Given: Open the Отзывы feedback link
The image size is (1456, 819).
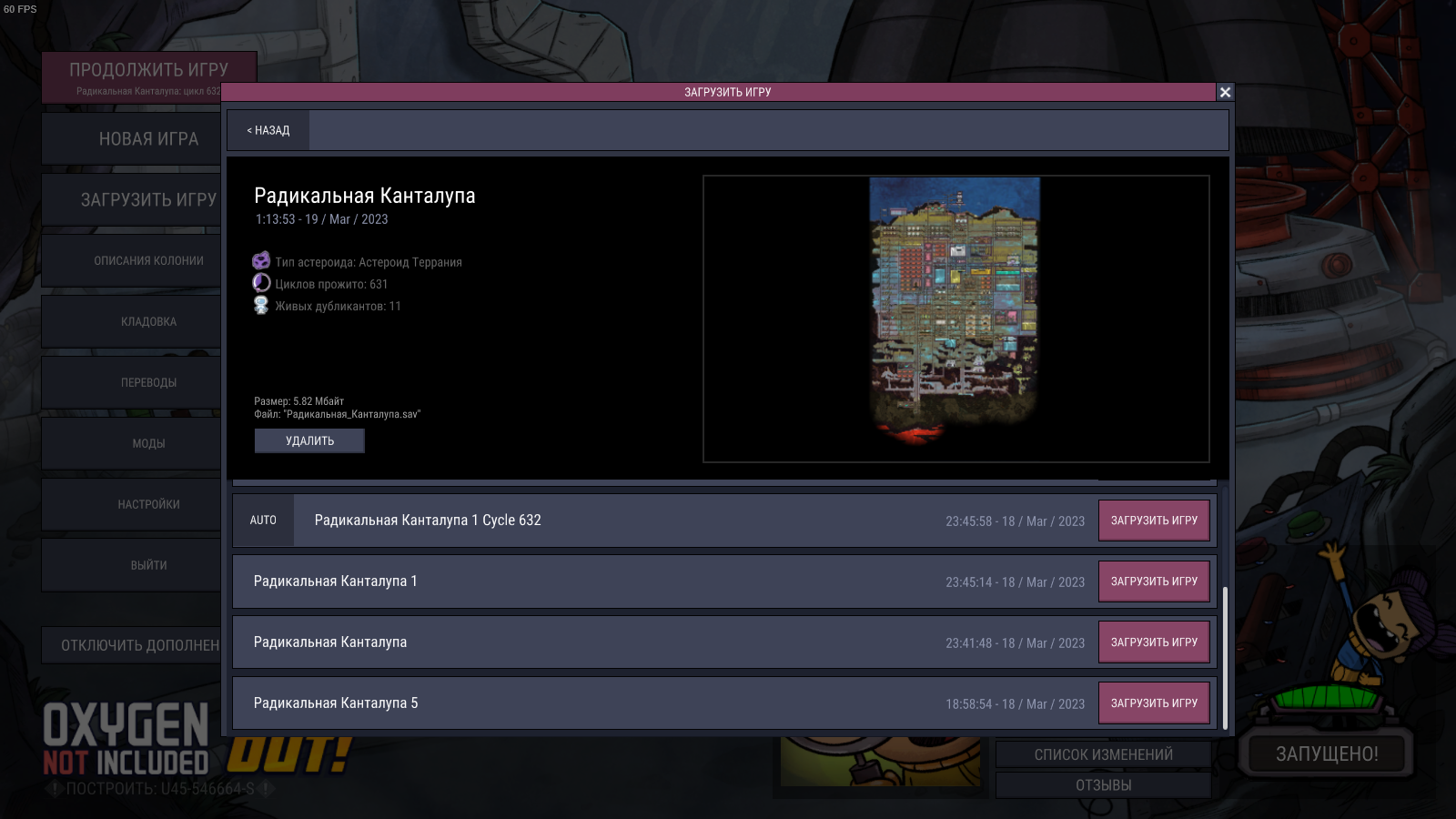Looking at the screenshot, I should point(1103,785).
